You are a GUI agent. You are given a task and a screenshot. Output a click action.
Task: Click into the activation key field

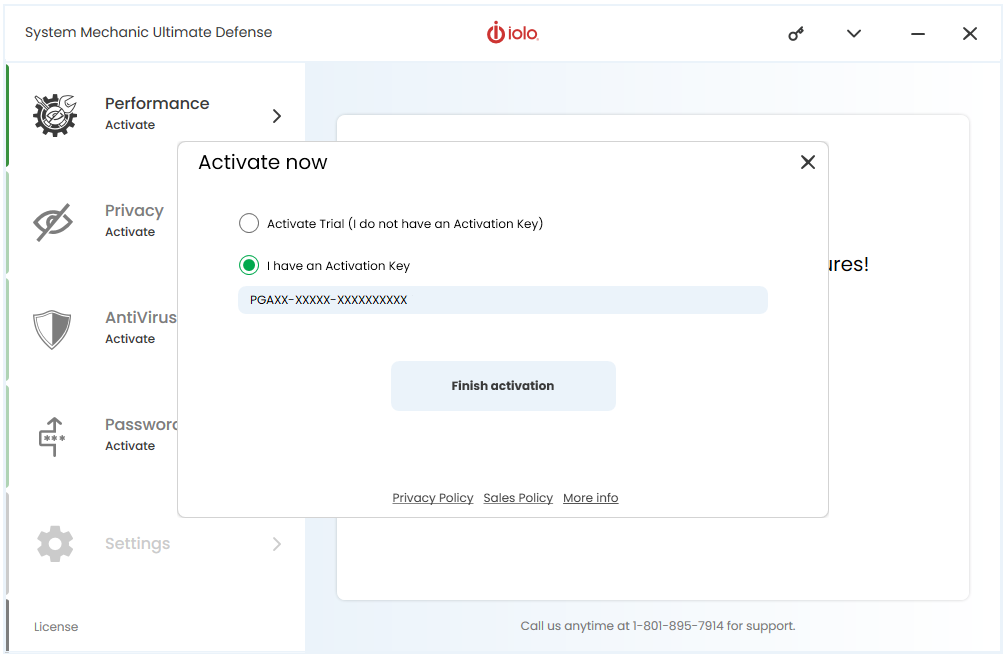(503, 300)
